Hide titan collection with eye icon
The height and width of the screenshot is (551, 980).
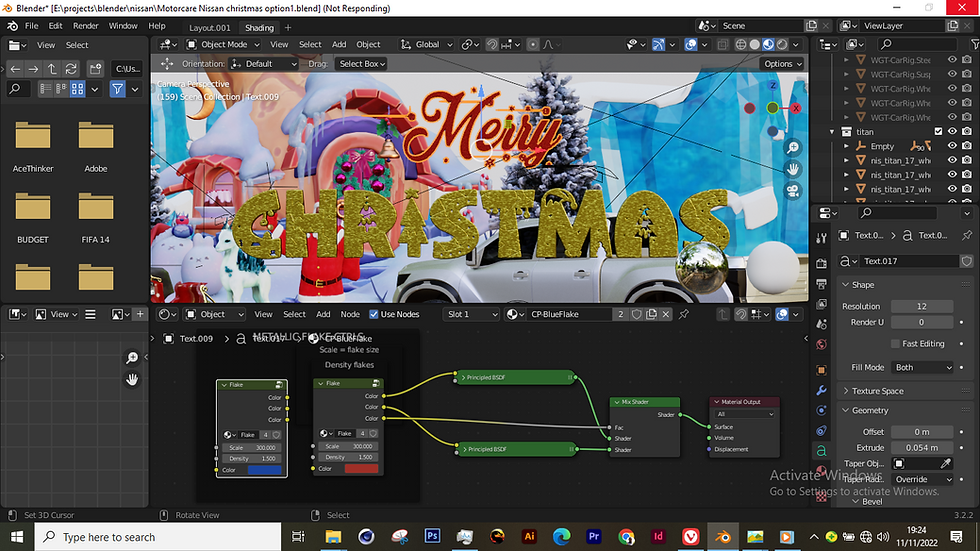tap(952, 132)
